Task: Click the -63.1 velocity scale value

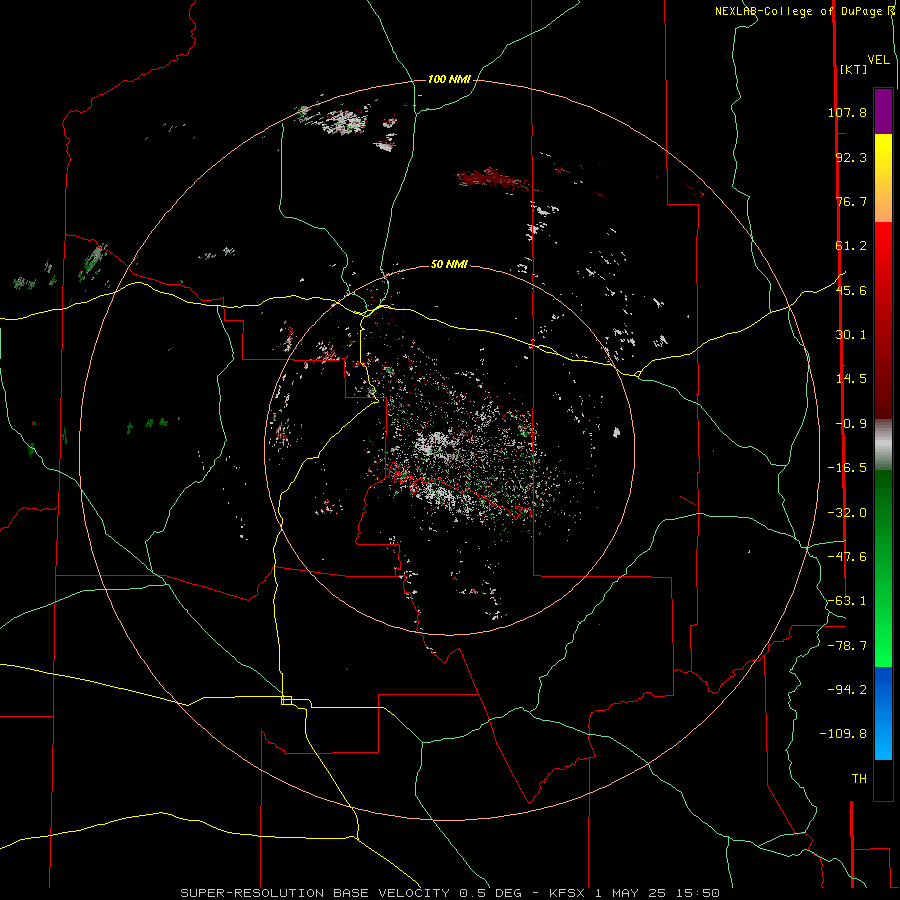Action: coord(847,601)
